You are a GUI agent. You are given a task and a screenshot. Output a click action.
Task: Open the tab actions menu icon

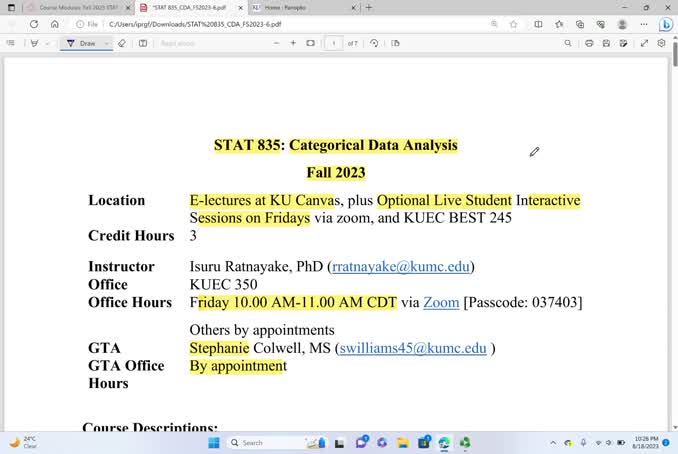pyautogui.click(x=12, y=7)
